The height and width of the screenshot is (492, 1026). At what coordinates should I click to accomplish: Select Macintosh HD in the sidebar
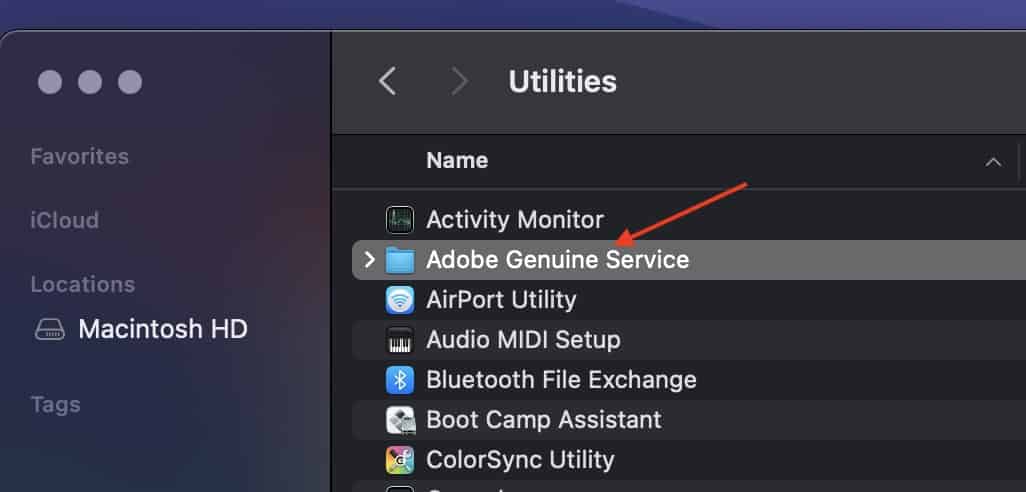tap(162, 329)
